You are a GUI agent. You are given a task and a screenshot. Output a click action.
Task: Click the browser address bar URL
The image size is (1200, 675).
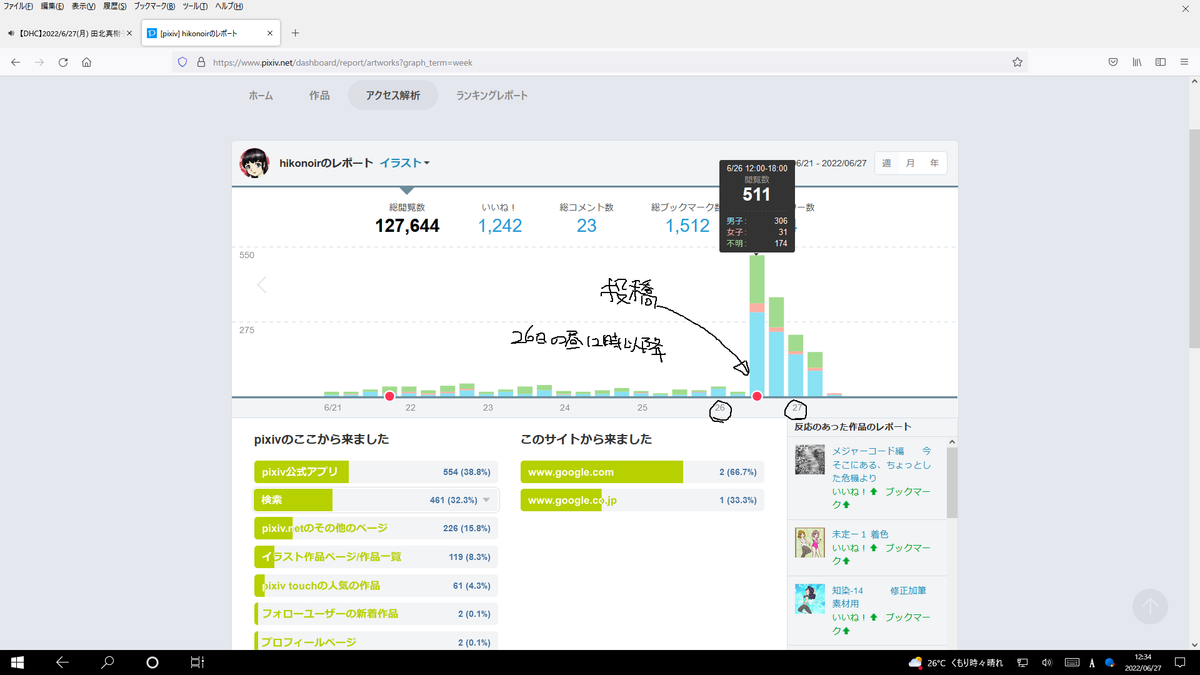[x=342, y=62]
